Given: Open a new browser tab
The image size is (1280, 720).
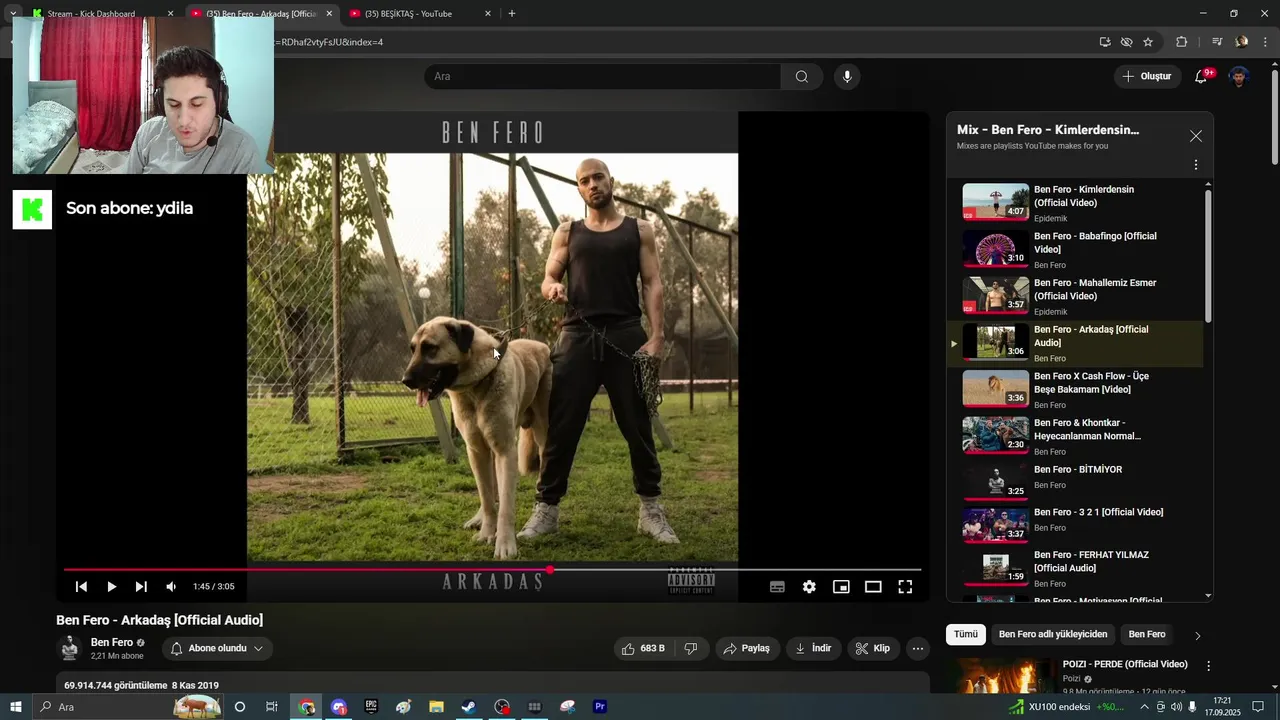Looking at the screenshot, I should click(512, 14).
